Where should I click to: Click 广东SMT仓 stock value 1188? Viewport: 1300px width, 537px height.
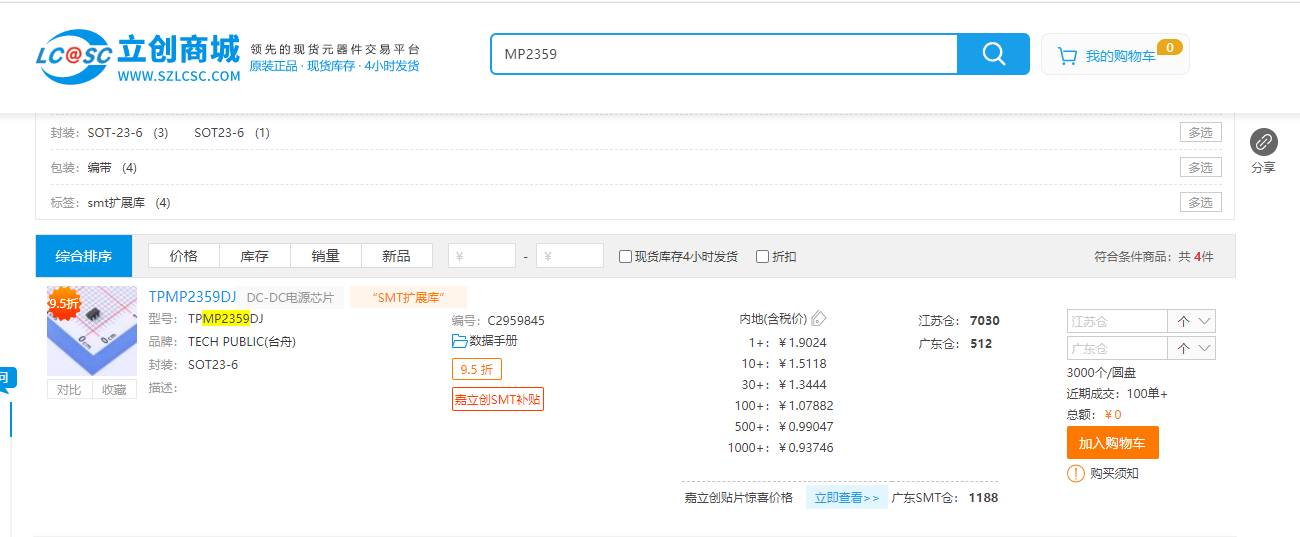pyautogui.click(x=983, y=497)
